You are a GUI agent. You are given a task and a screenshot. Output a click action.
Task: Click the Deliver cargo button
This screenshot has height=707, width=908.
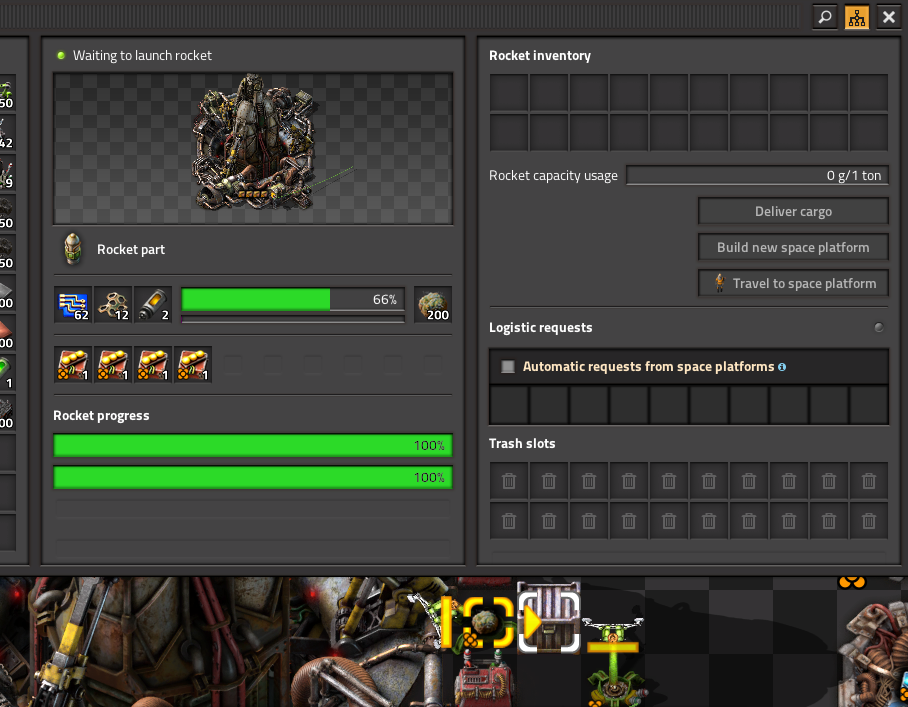(793, 211)
